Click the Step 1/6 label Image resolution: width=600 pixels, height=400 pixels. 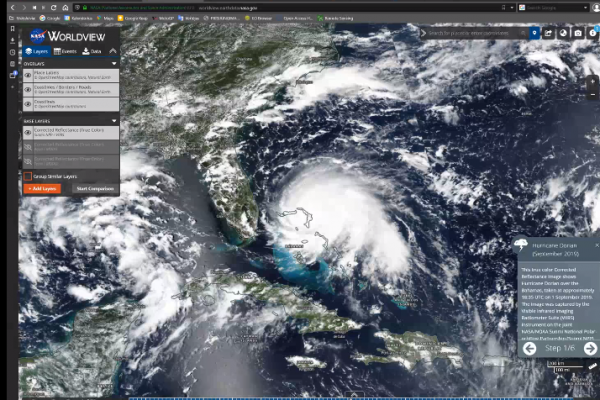(x=559, y=348)
